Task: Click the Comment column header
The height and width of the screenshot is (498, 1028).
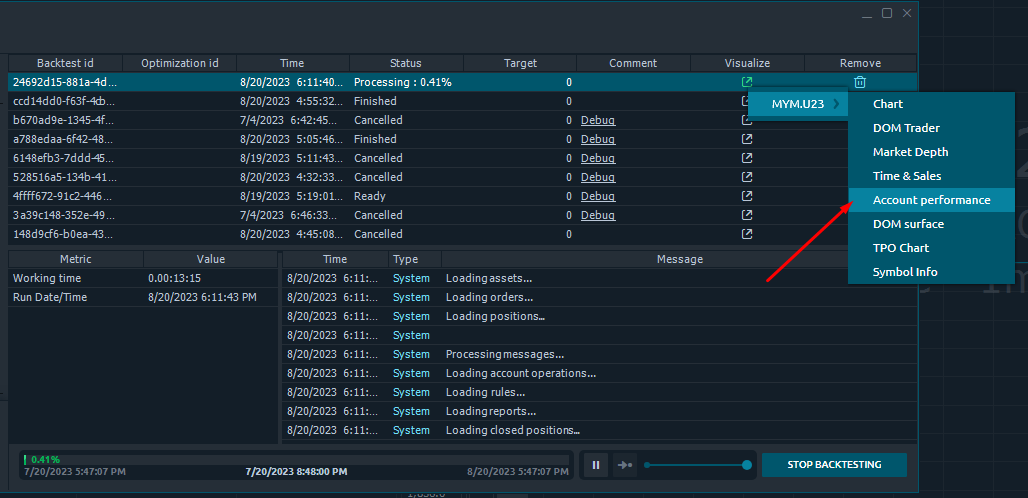Action: [x=633, y=63]
